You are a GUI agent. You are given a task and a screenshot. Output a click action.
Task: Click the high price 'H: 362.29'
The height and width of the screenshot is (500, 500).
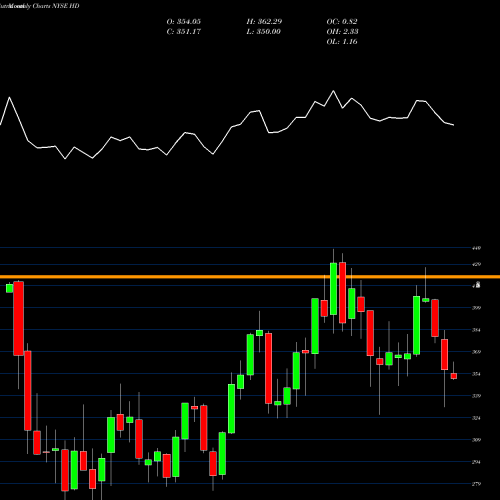point(264,22)
